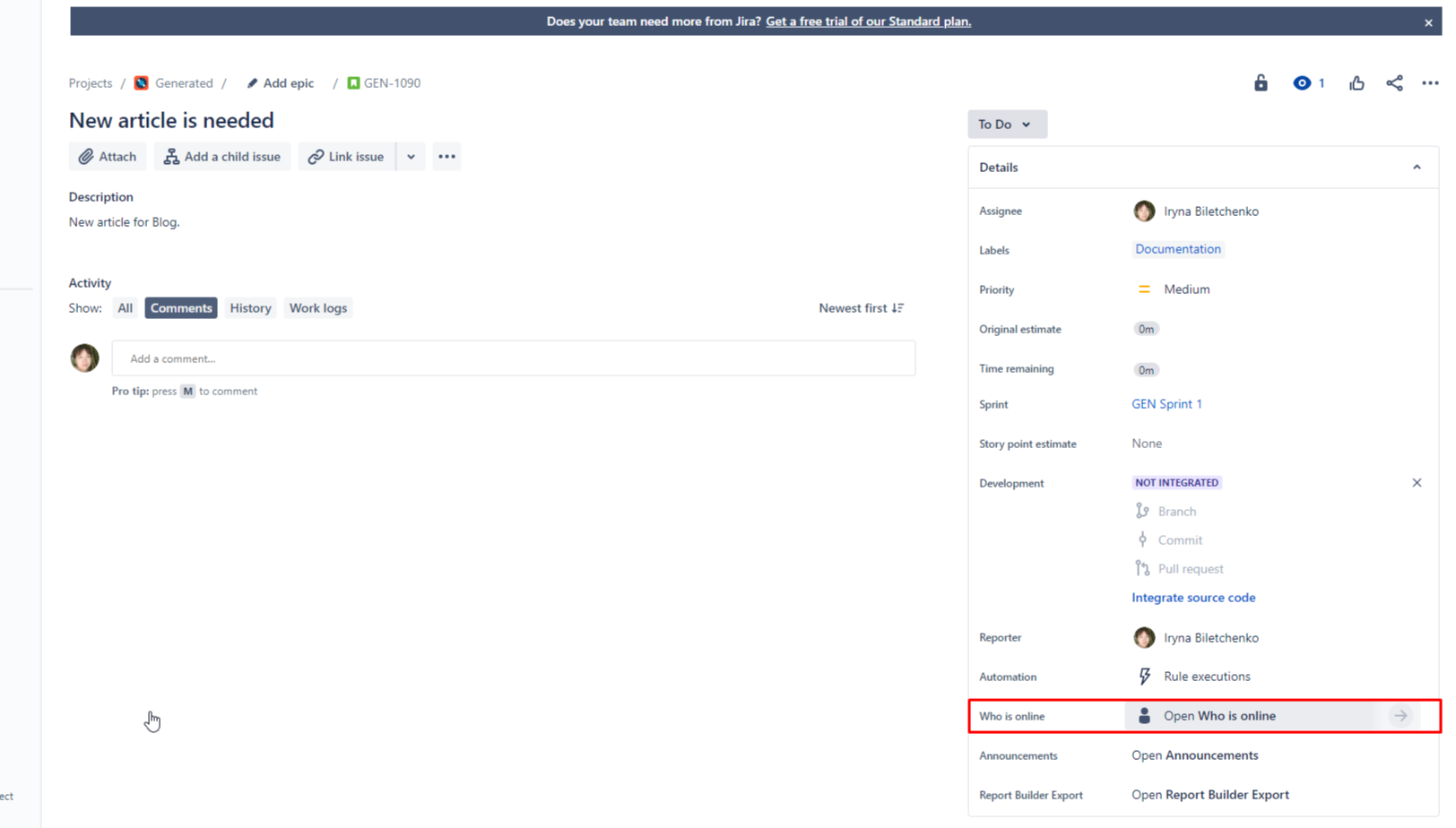
Task: Open the To Do status dropdown
Action: 1007,125
